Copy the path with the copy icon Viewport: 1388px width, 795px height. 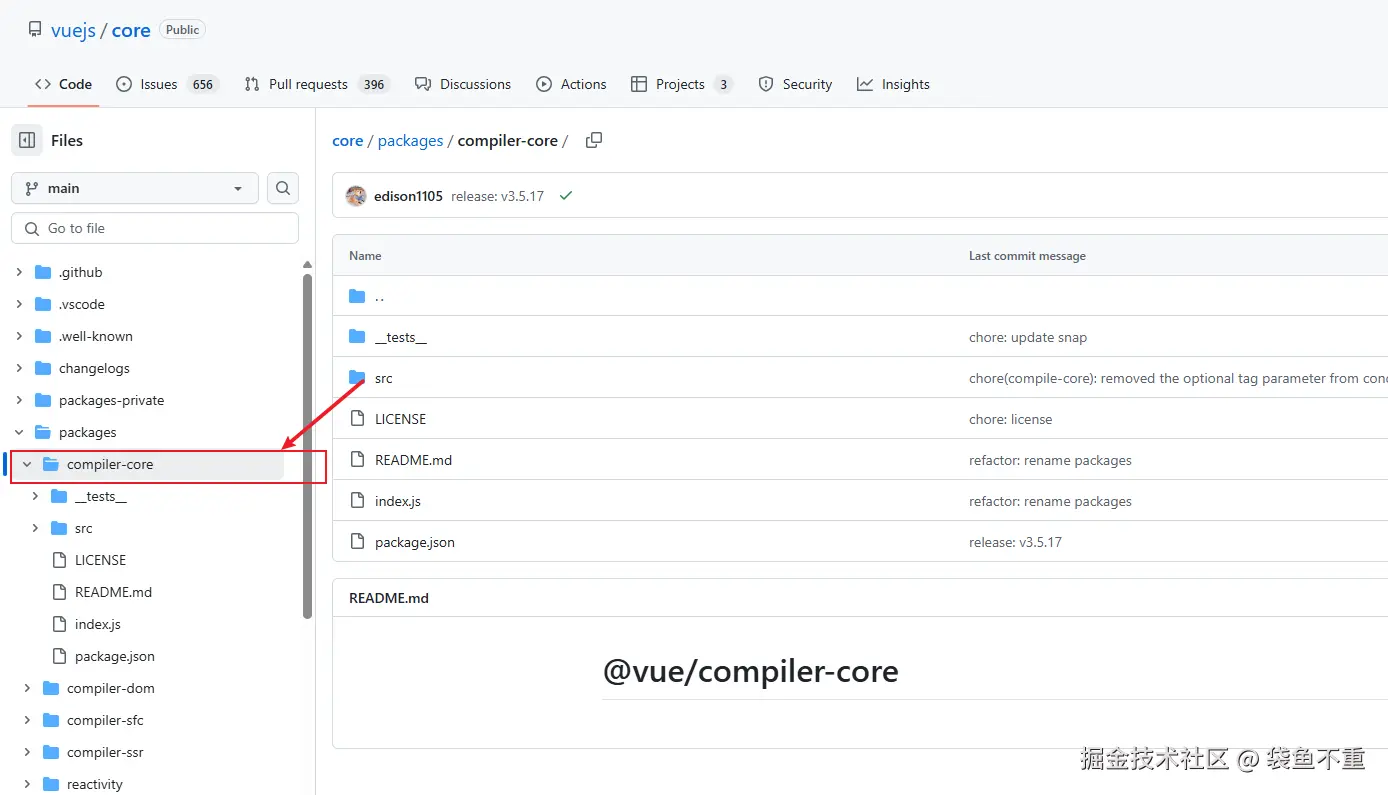coord(594,140)
